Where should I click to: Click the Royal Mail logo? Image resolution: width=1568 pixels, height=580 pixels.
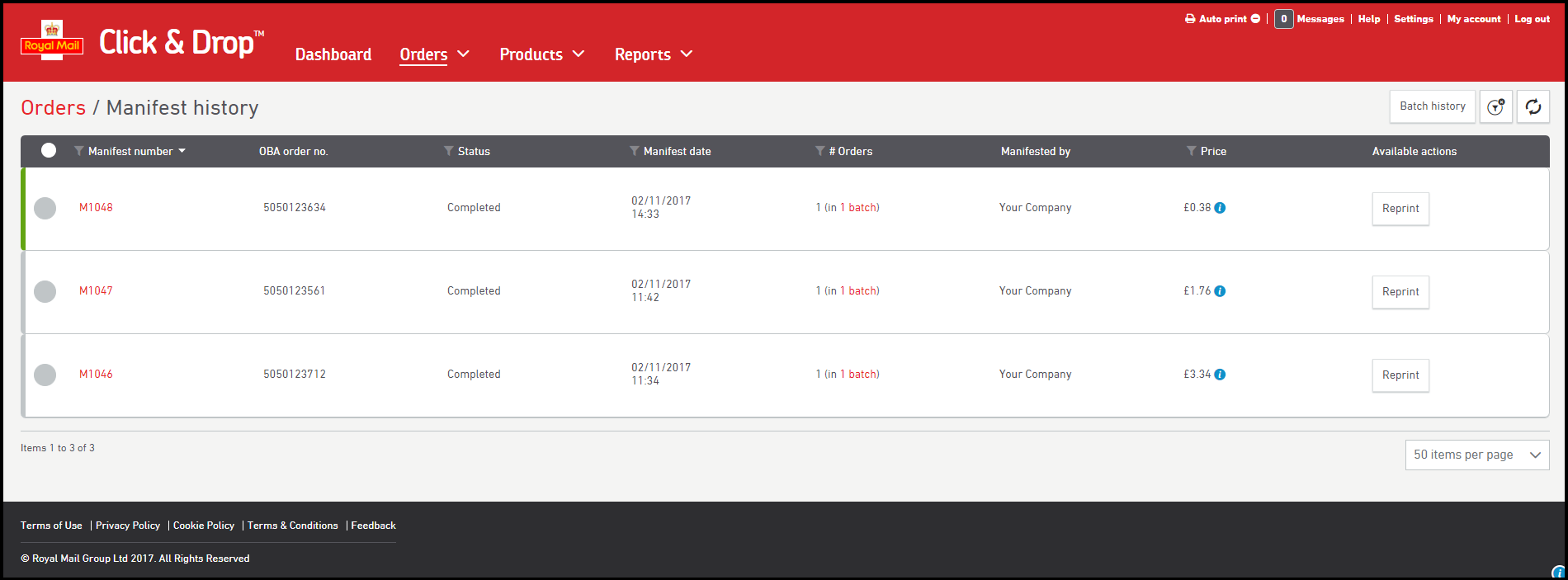[x=52, y=40]
